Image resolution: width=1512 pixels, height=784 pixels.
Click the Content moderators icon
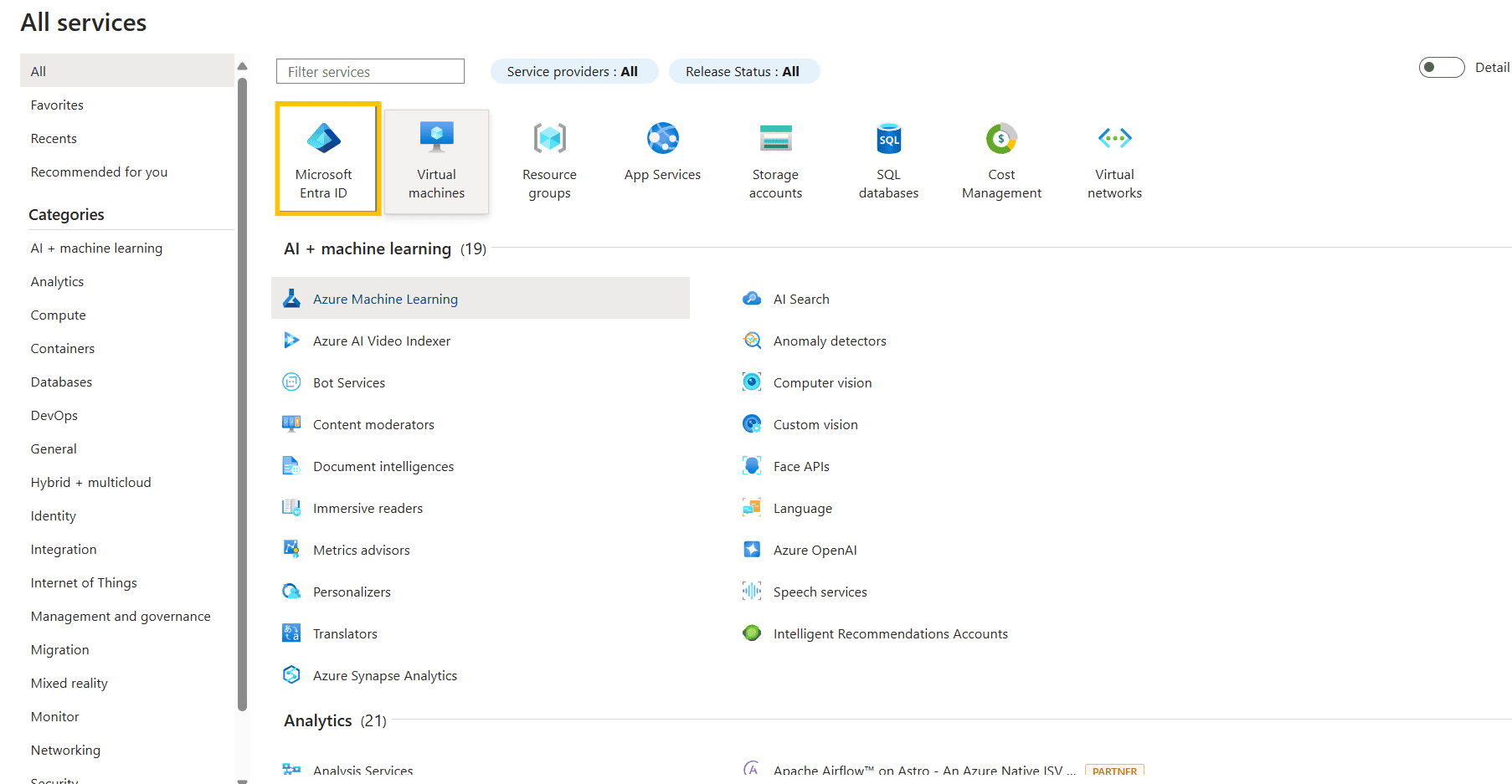291,424
